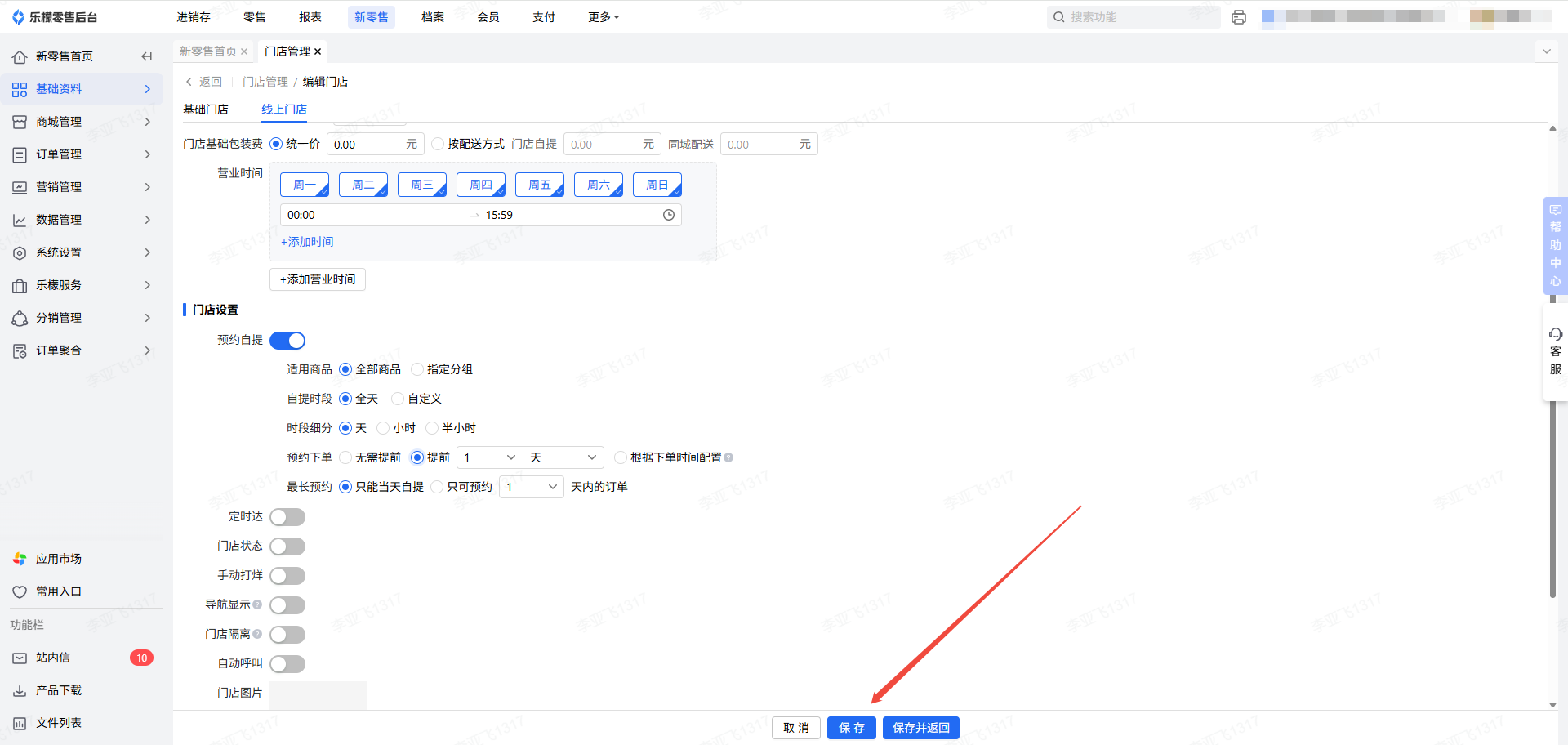The height and width of the screenshot is (745, 1568).
Task: Click the 返回 link
Action: click(203, 82)
